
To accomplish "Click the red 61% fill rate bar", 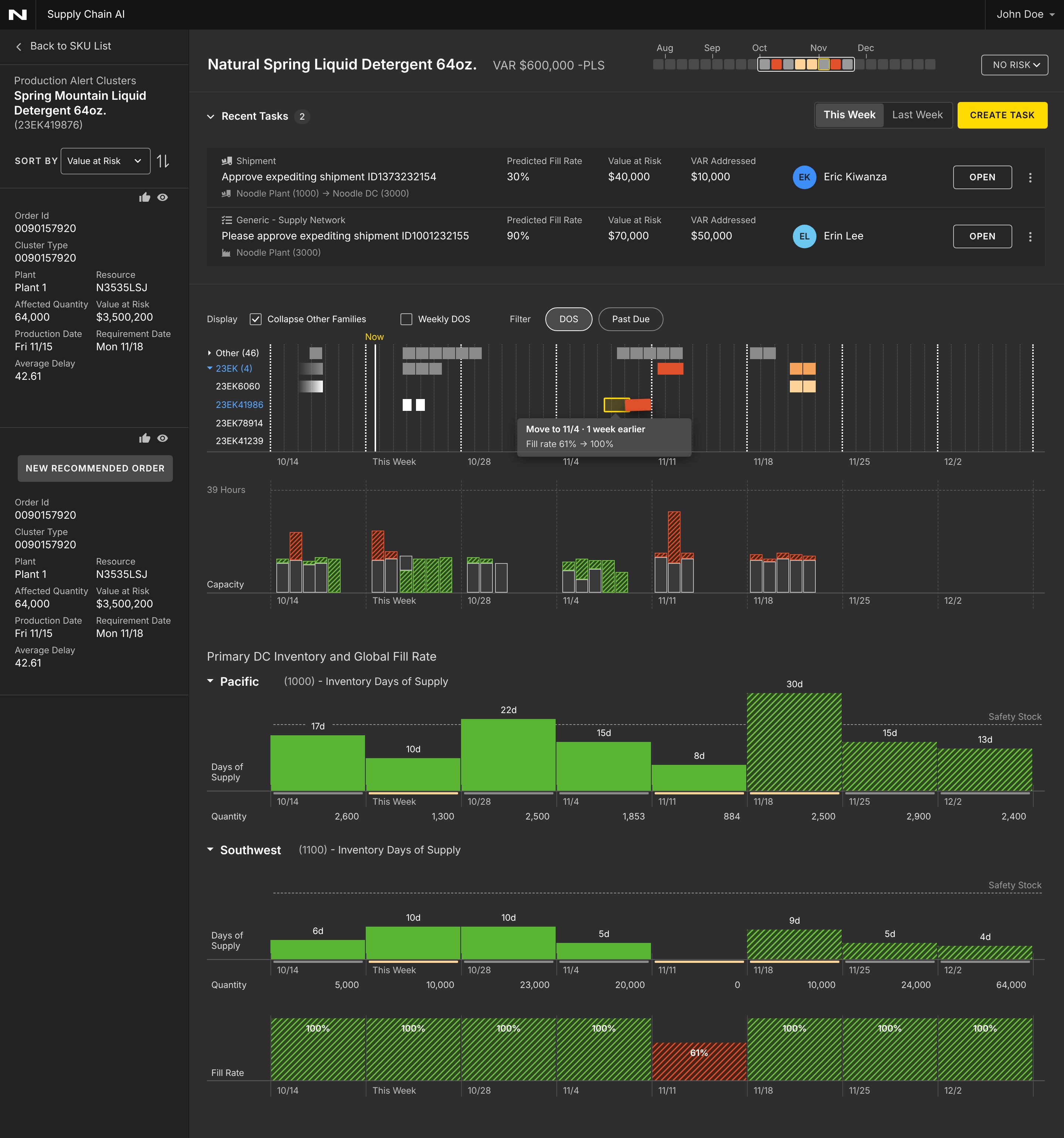I will pyautogui.click(x=699, y=1061).
